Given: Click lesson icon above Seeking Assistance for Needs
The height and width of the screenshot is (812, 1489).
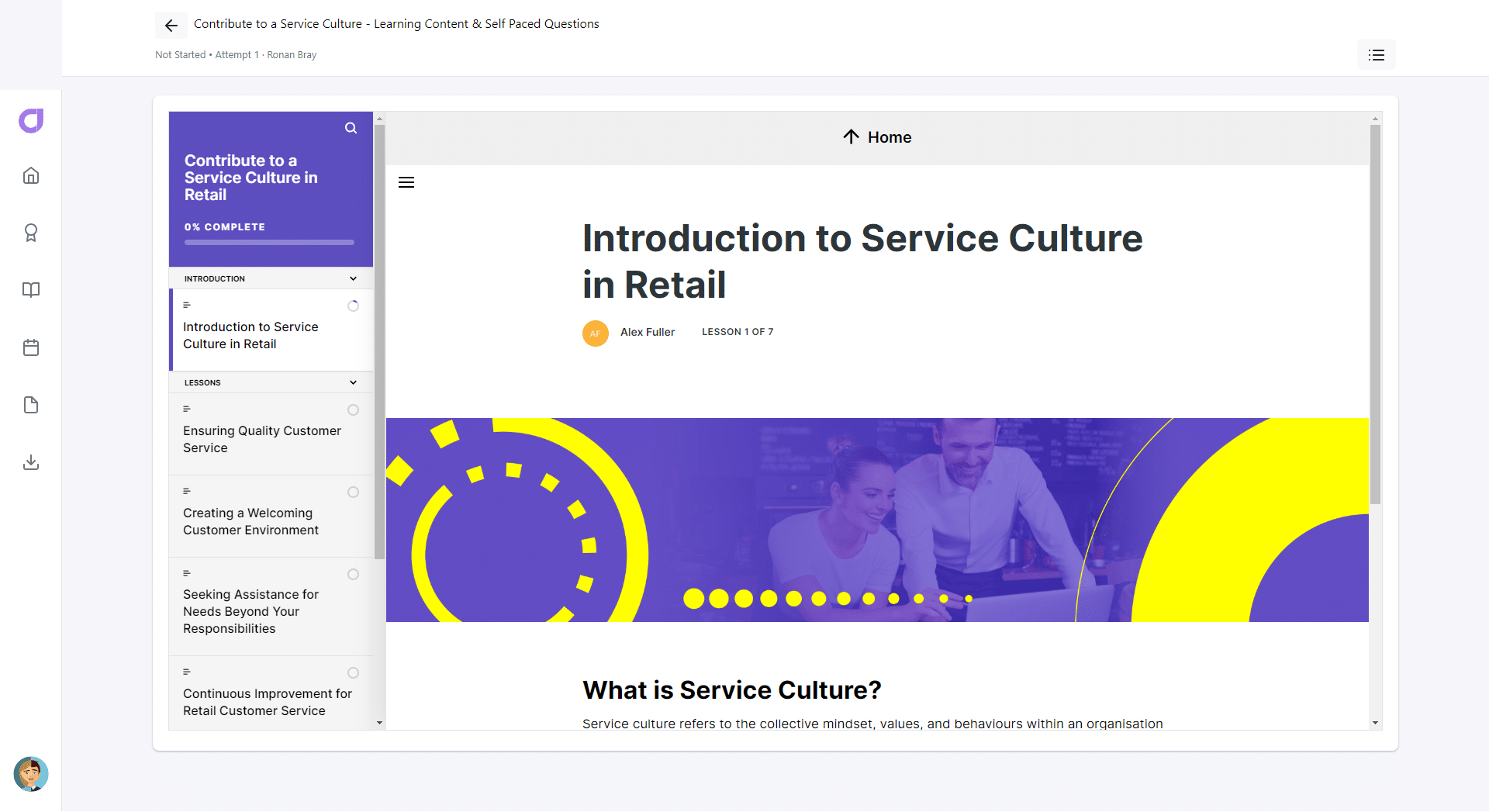Looking at the screenshot, I should tap(187, 573).
